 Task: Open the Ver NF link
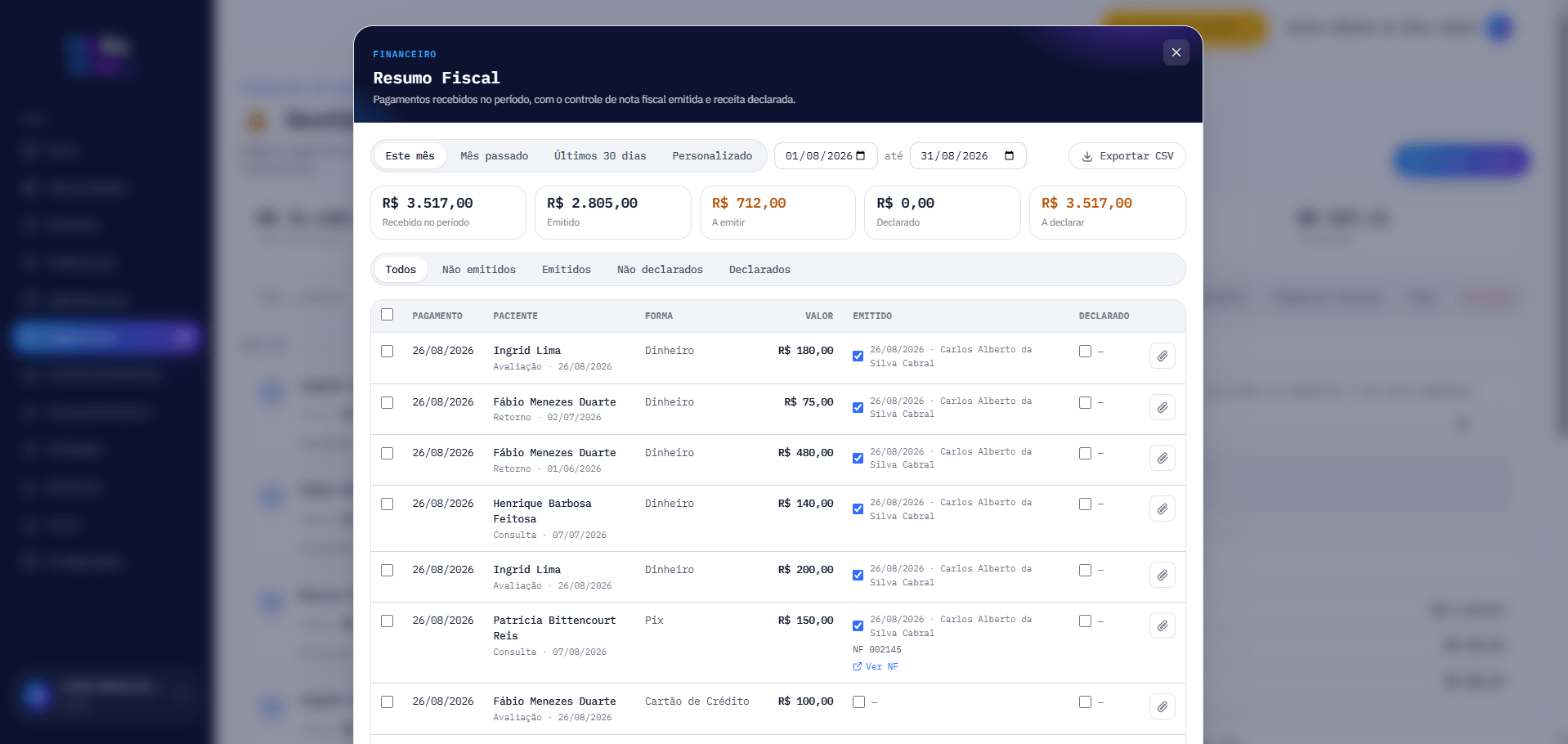point(876,667)
